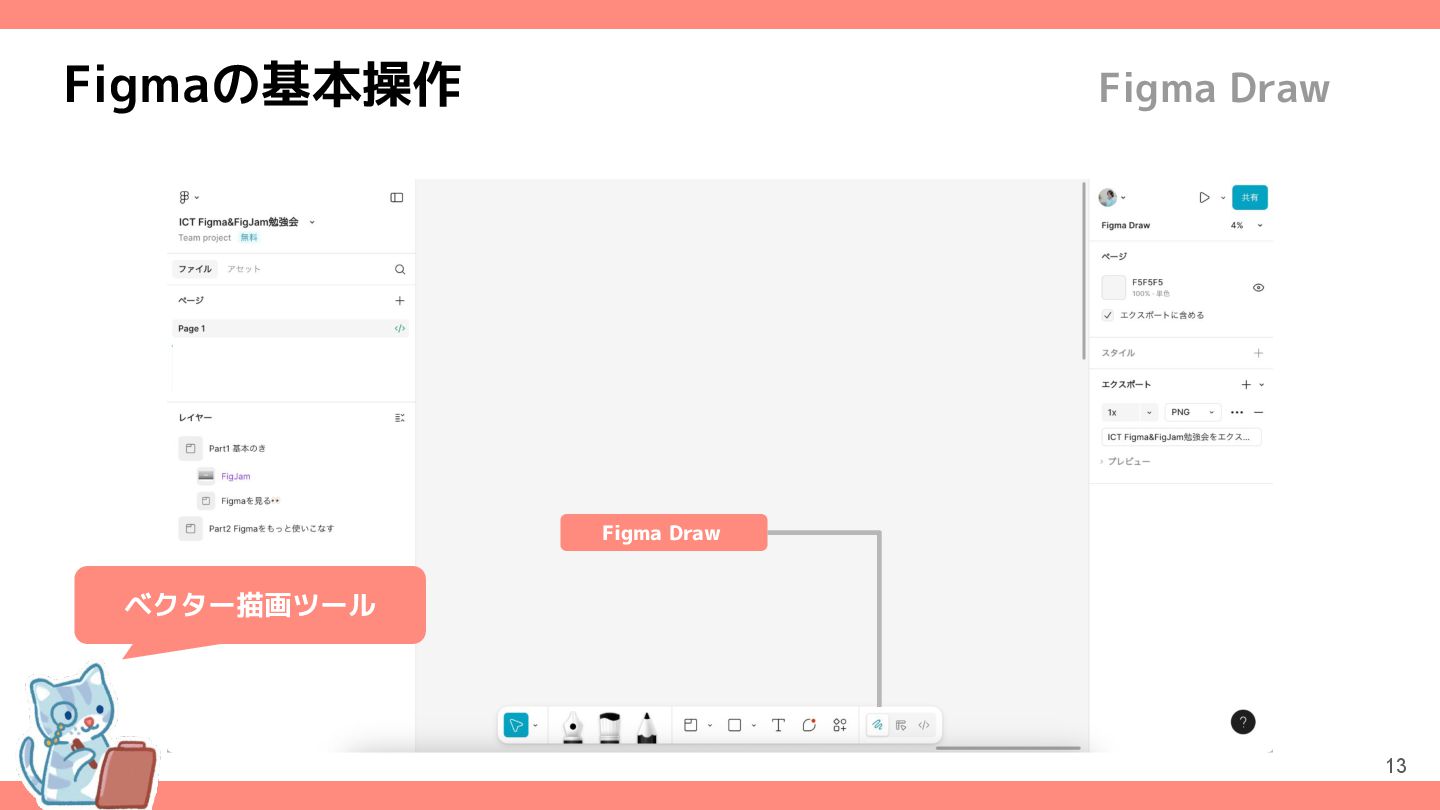Viewport: 1440px width, 810px height.
Task: Click the Part1 基本のき frame icon
Action: click(190, 448)
